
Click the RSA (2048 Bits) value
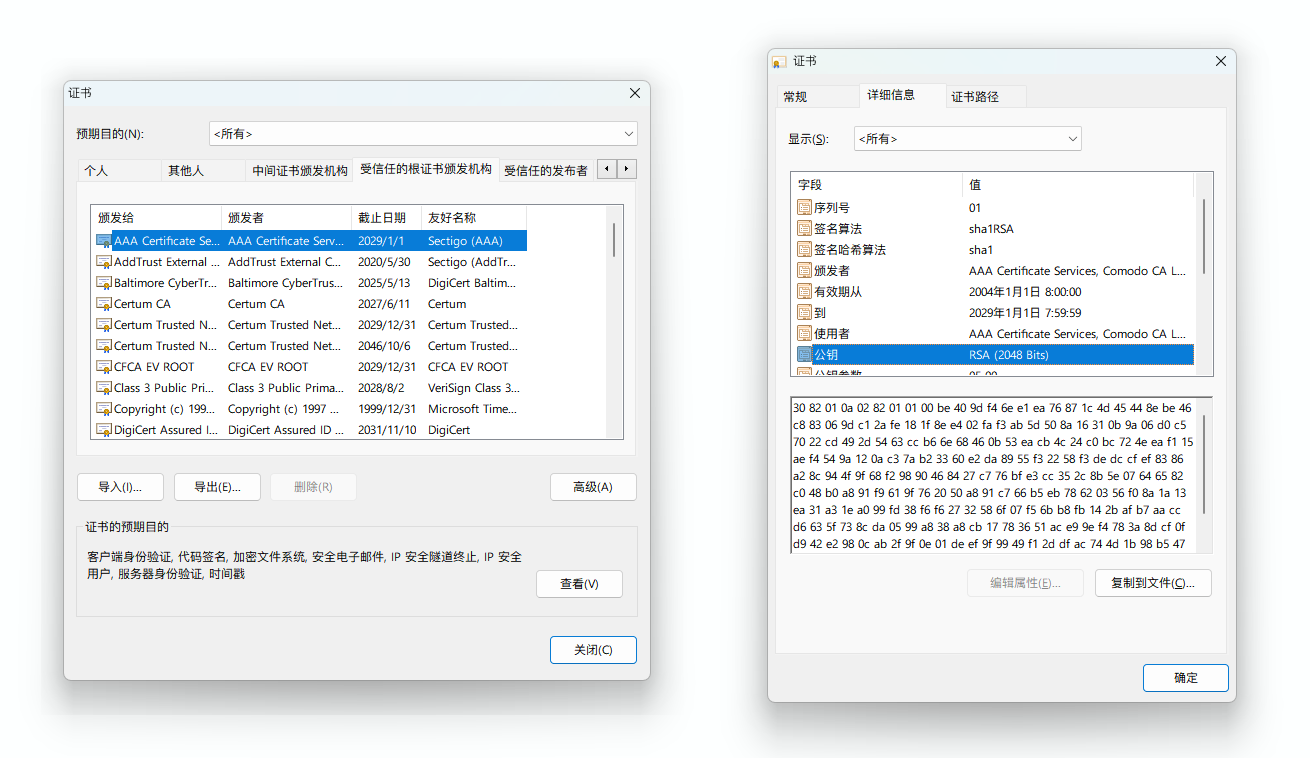1009,355
